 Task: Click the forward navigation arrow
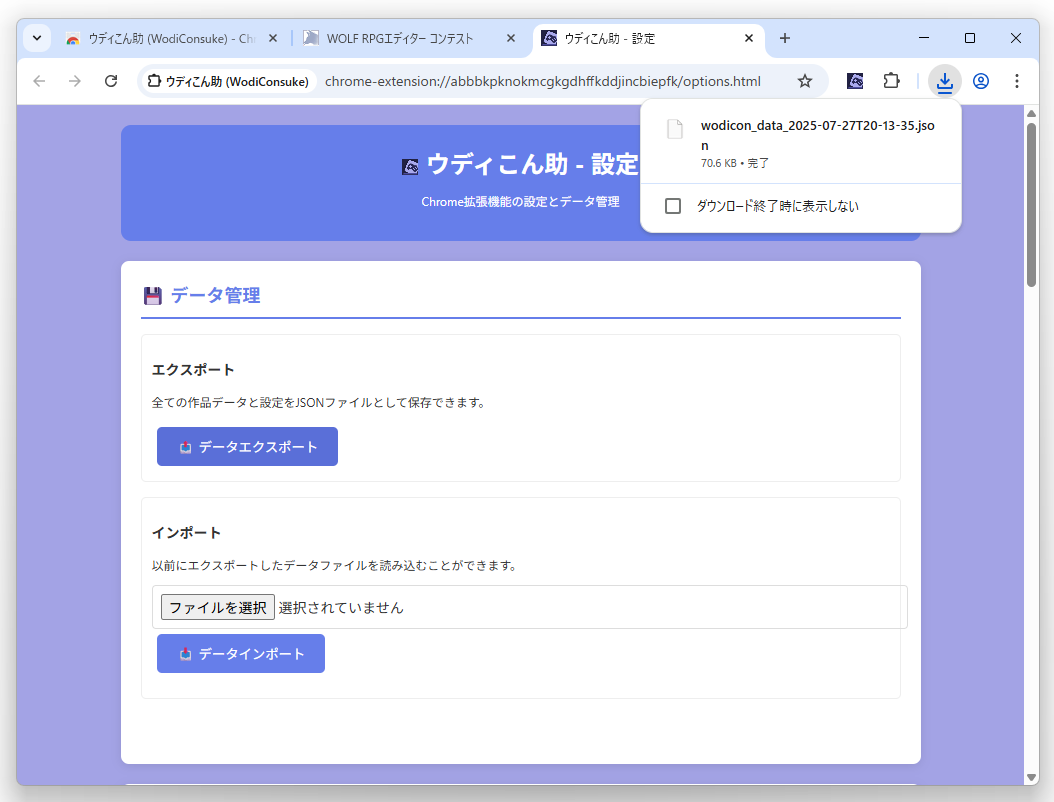(74, 81)
